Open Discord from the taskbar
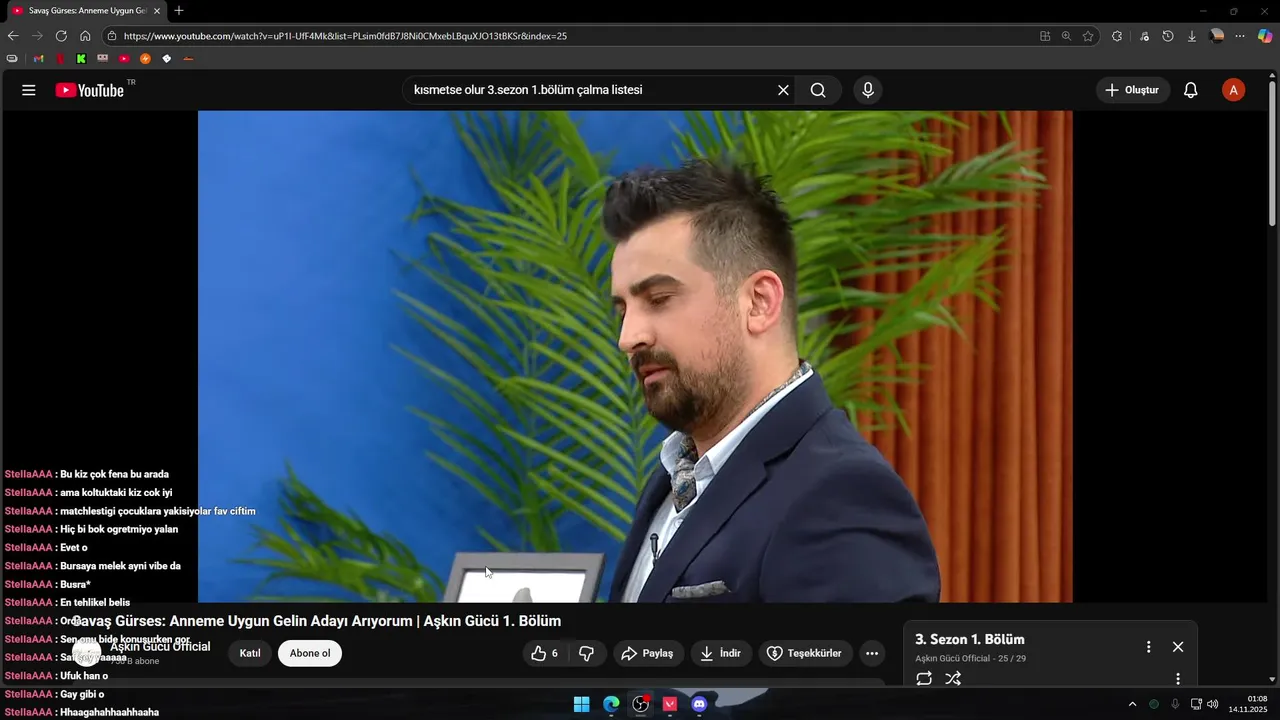Image resolution: width=1280 pixels, height=720 pixels. [x=700, y=704]
